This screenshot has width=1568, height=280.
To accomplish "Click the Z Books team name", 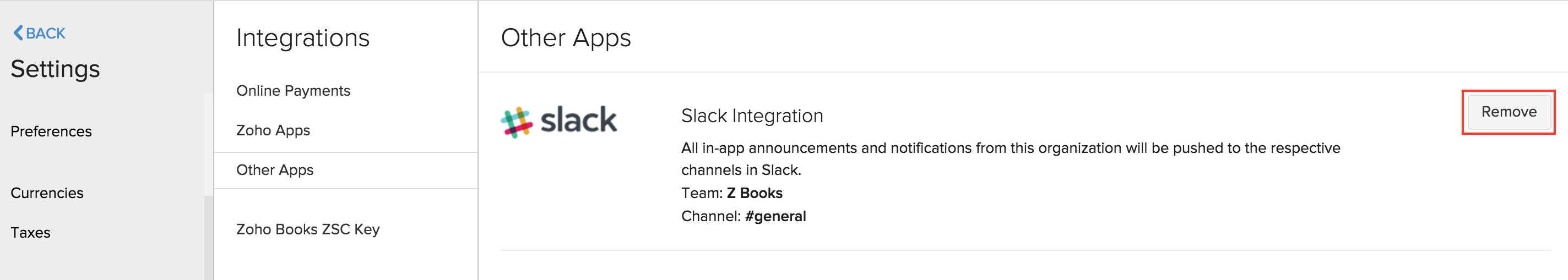I will [x=754, y=193].
